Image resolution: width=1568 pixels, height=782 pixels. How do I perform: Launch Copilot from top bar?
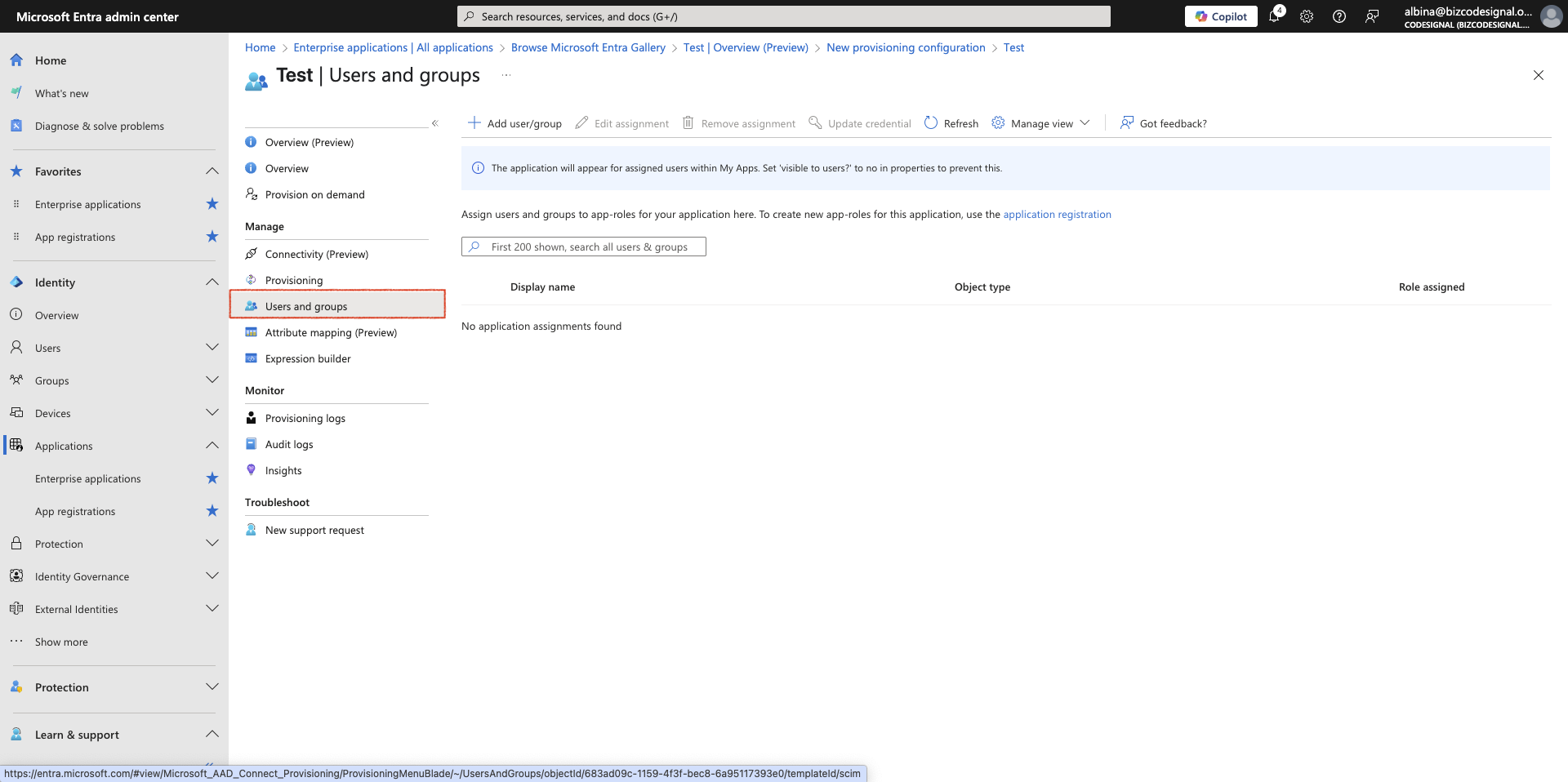point(1221,16)
